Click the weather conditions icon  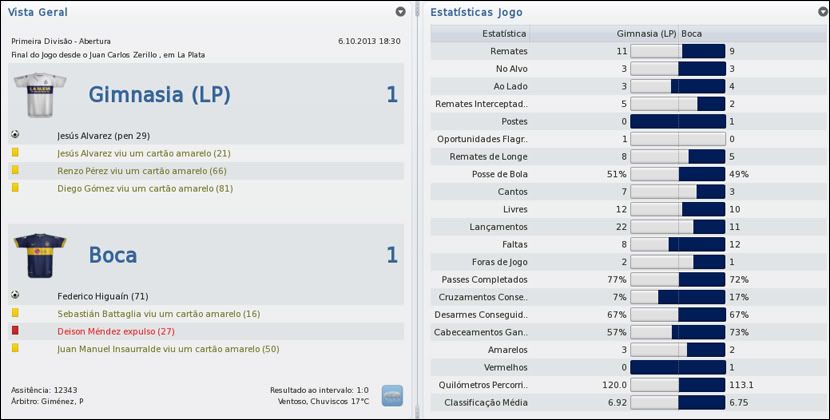(x=392, y=395)
